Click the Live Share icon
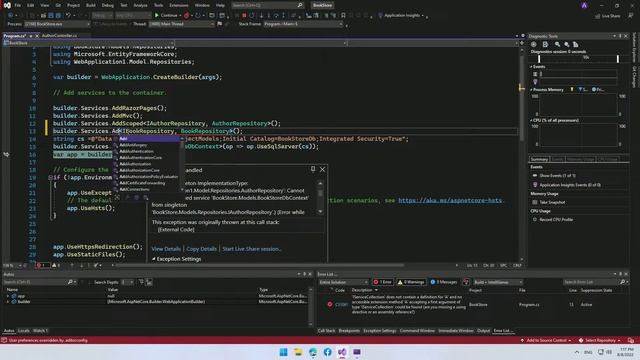 coord(598,16)
